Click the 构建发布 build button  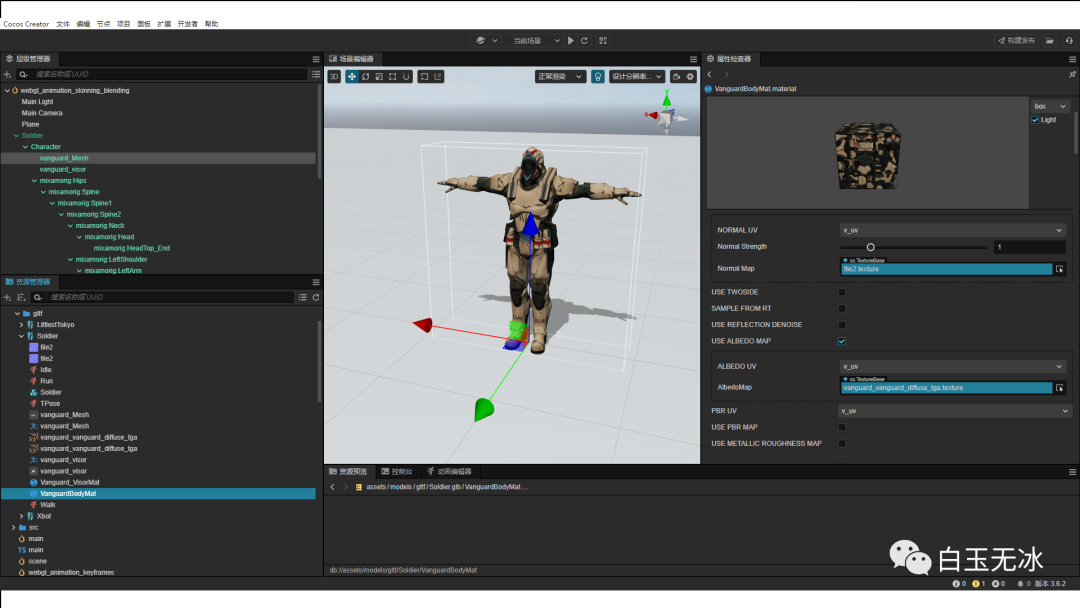1016,41
